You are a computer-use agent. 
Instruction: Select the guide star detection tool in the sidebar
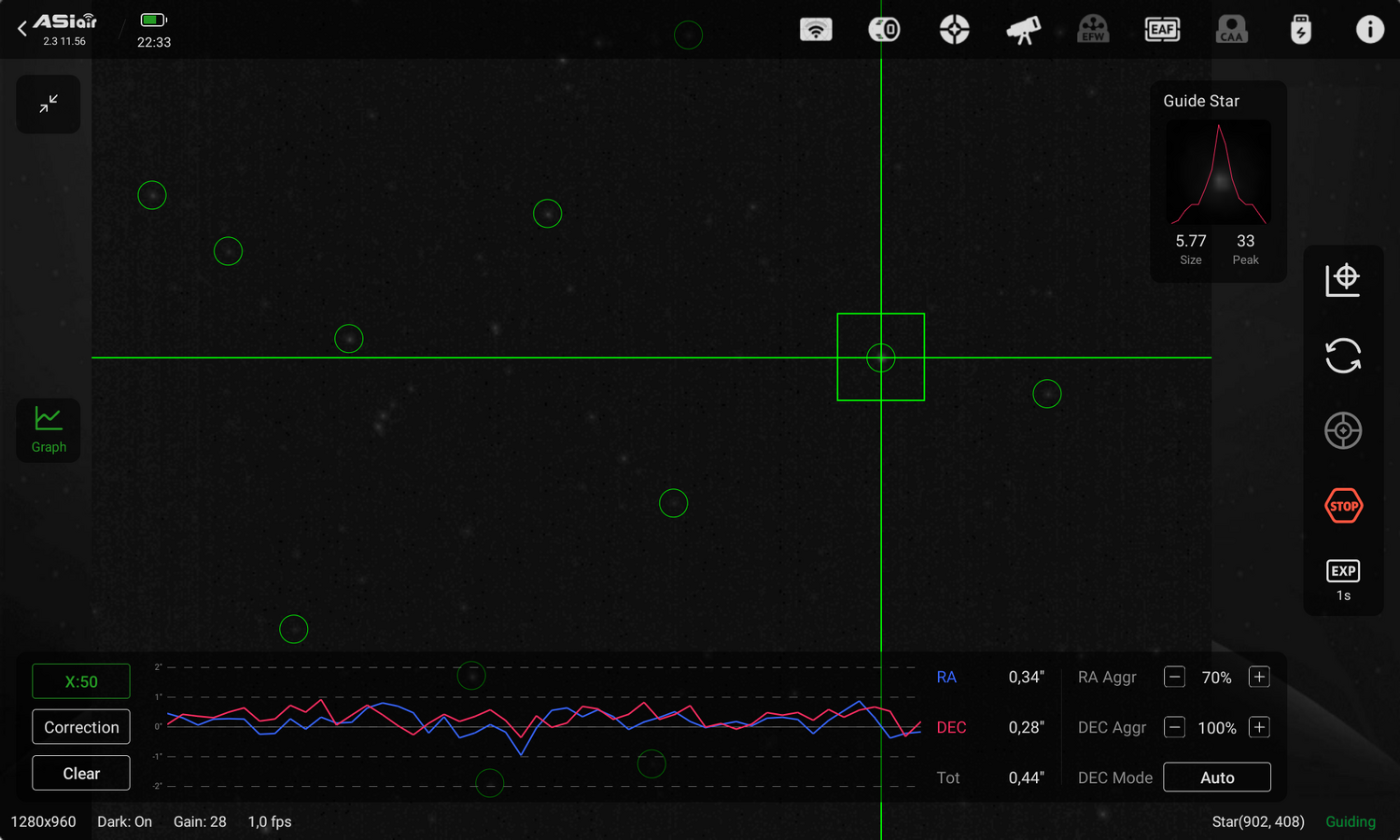tap(1343, 279)
